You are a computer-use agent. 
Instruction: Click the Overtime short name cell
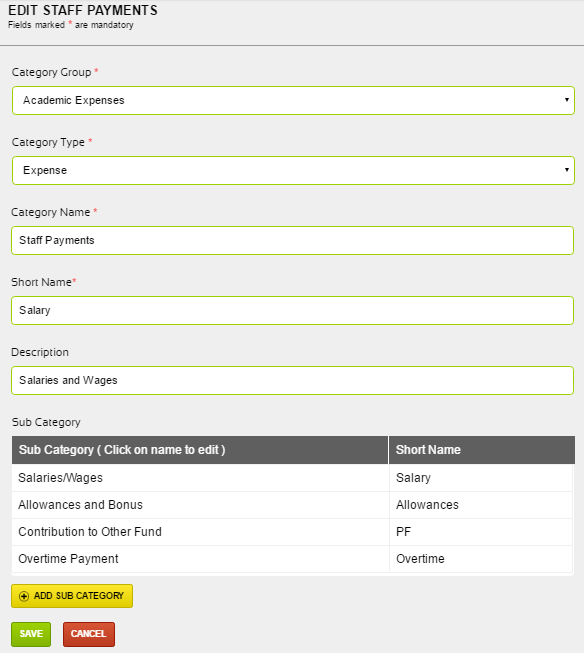(x=481, y=559)
